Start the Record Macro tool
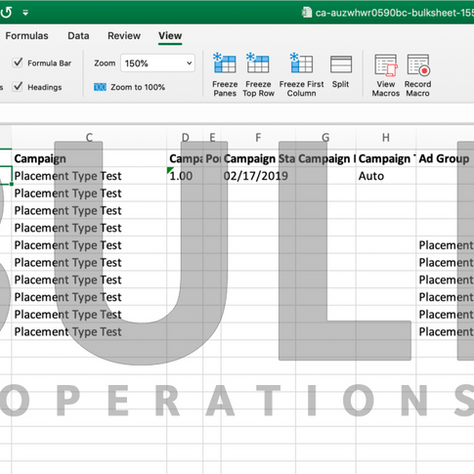Image resolution: width=474 pixels, height=474 pixels. [418, 65]
